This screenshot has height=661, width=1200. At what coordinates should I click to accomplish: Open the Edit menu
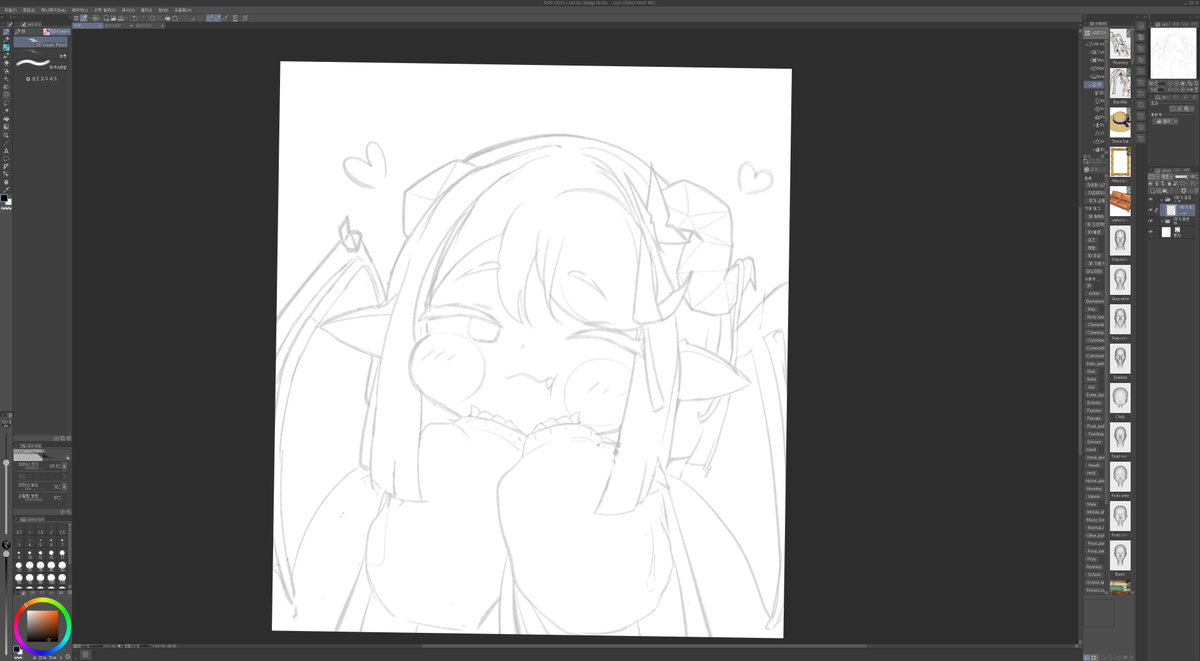tap(29, 10)
